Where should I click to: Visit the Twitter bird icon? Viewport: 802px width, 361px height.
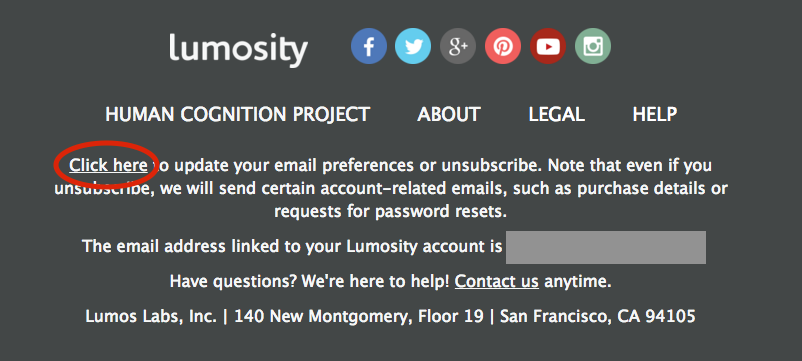pos(413,46)
